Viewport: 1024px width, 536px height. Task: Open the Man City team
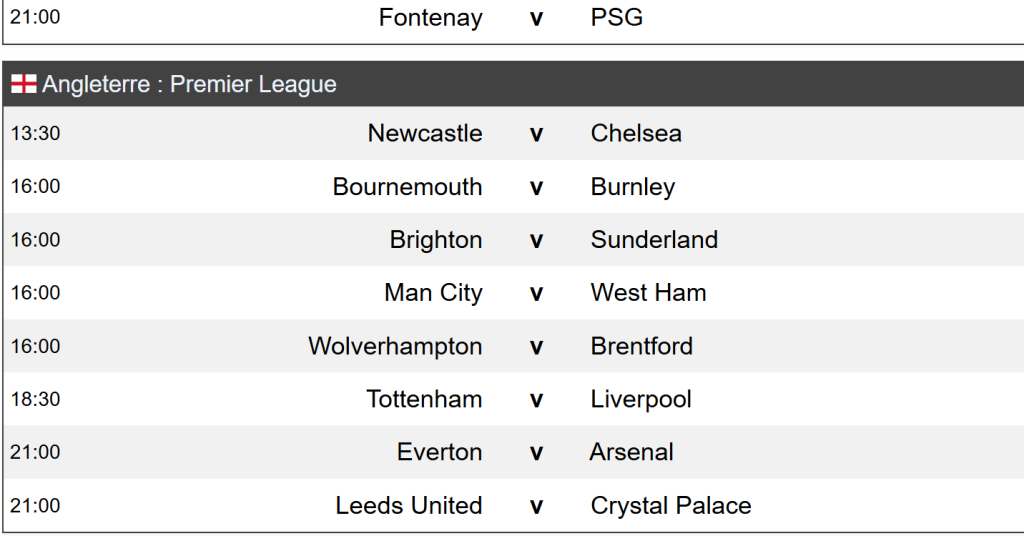pos(433,293)
